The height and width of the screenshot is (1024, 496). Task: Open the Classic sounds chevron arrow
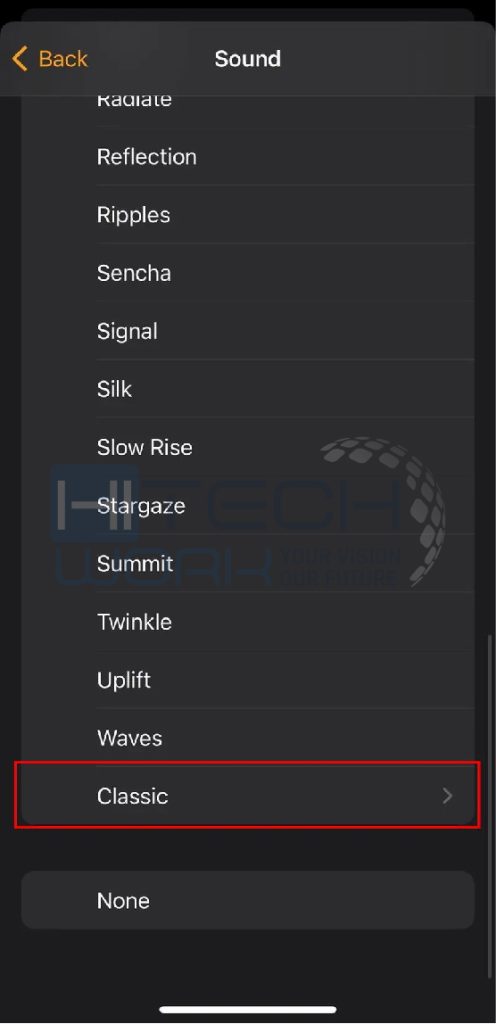click(x=447, y=795)
